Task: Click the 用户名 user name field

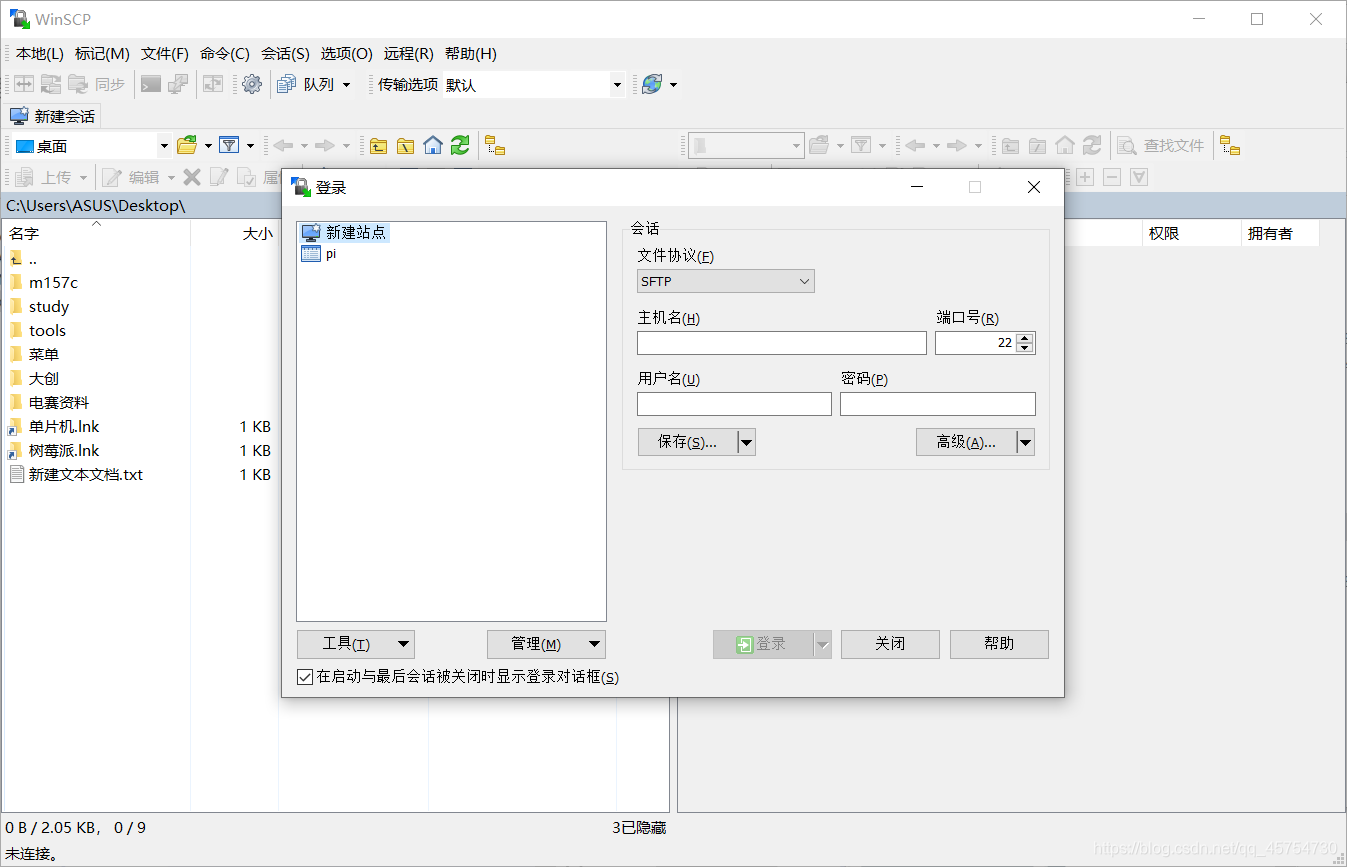Action: [x=734, y=404]
